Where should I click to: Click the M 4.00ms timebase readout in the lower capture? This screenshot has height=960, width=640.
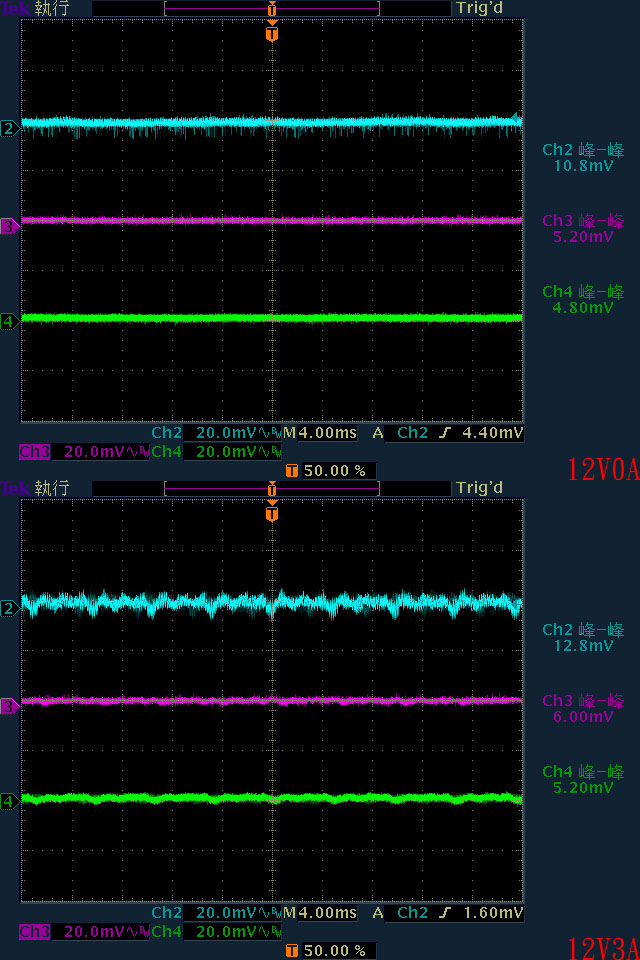pyautogui.click(x=320, y=913)
